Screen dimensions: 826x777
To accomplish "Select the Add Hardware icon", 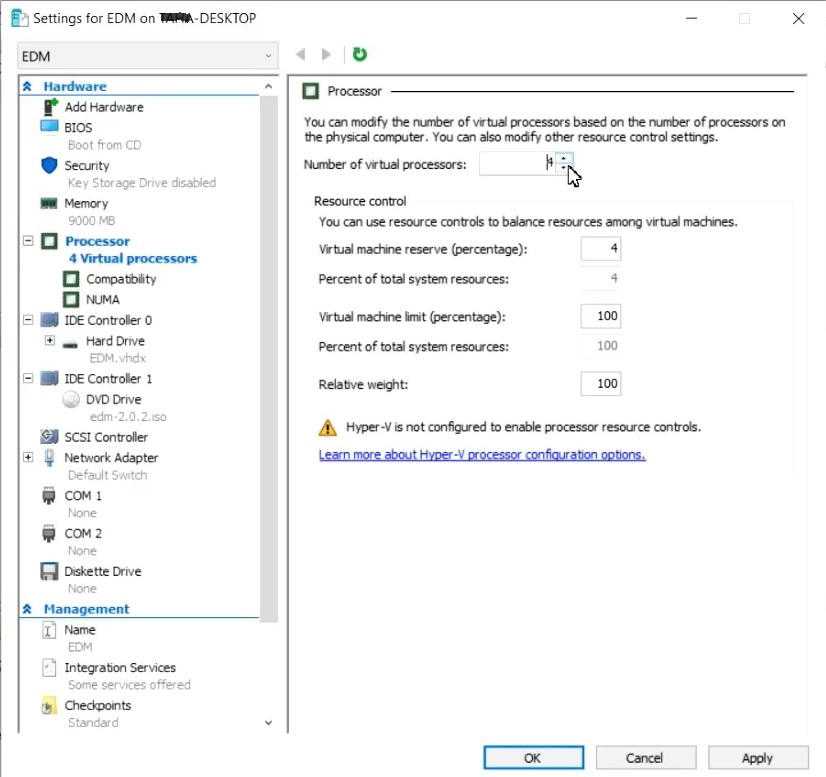I will [x=50, y=107].
